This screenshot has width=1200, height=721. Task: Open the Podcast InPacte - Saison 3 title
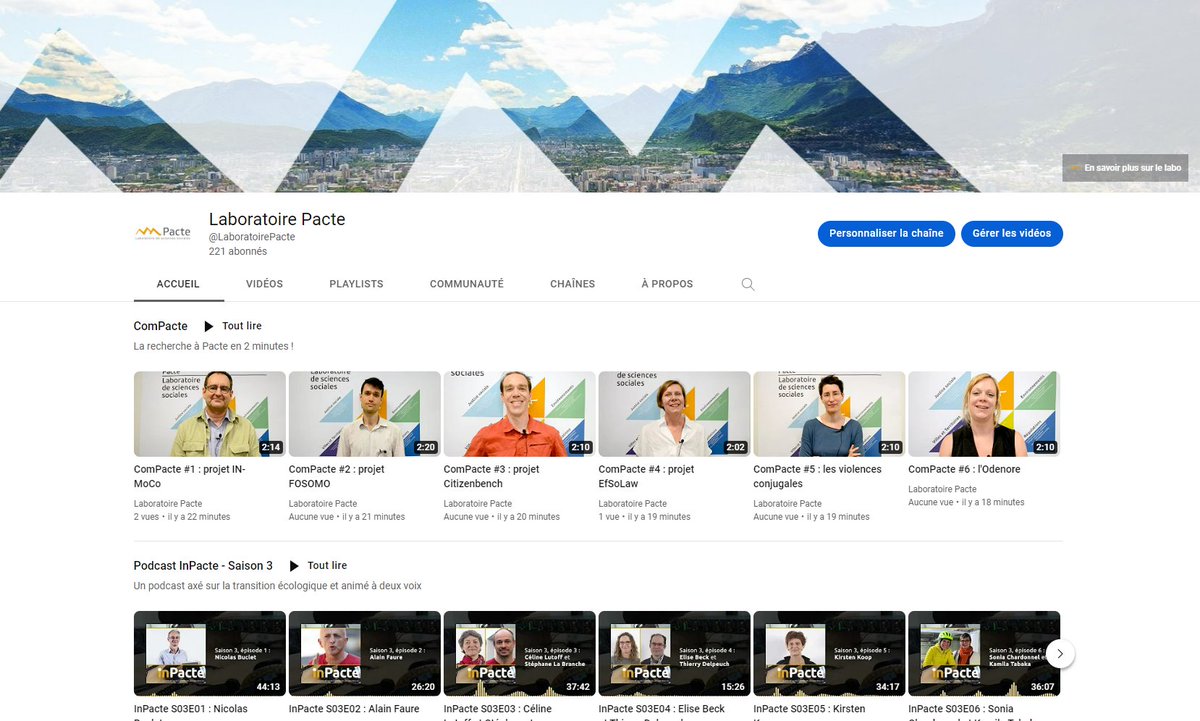tap(203, 566)
